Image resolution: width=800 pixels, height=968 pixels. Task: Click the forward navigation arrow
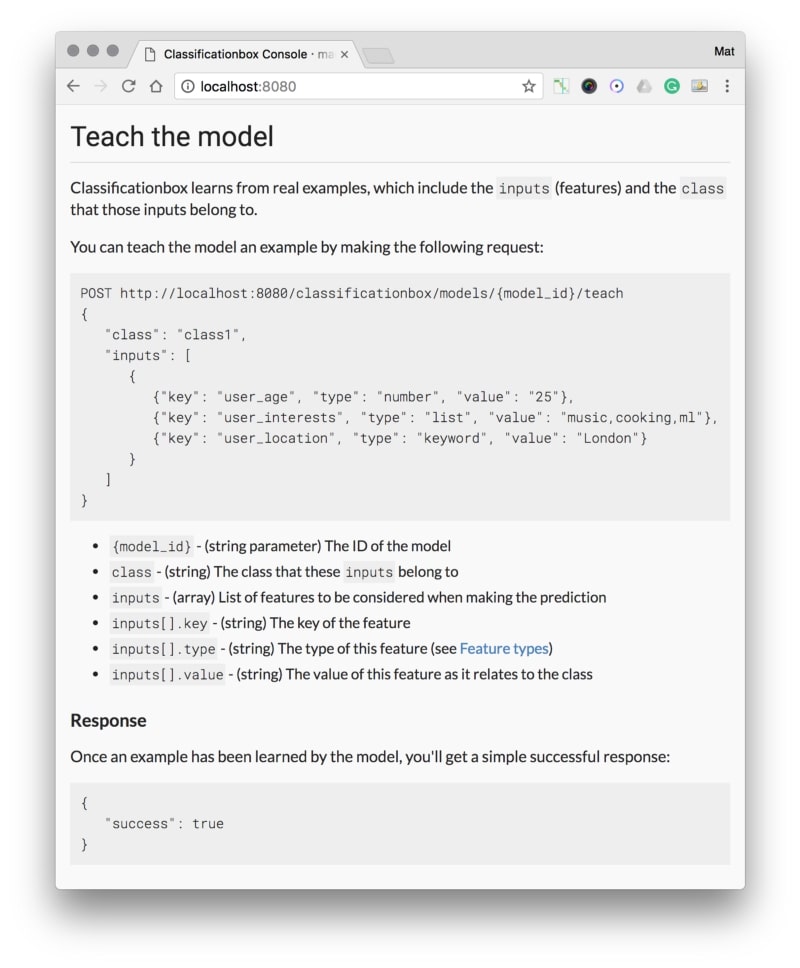coord(101,86)
